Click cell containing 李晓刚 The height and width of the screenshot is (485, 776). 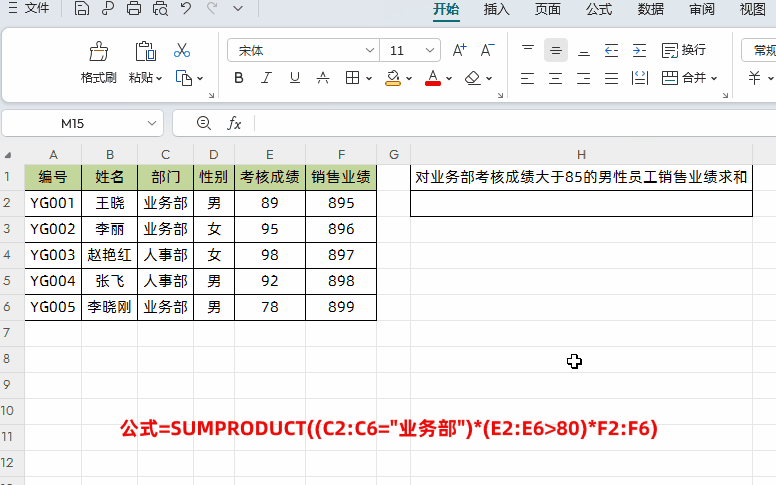pos(109,307)
